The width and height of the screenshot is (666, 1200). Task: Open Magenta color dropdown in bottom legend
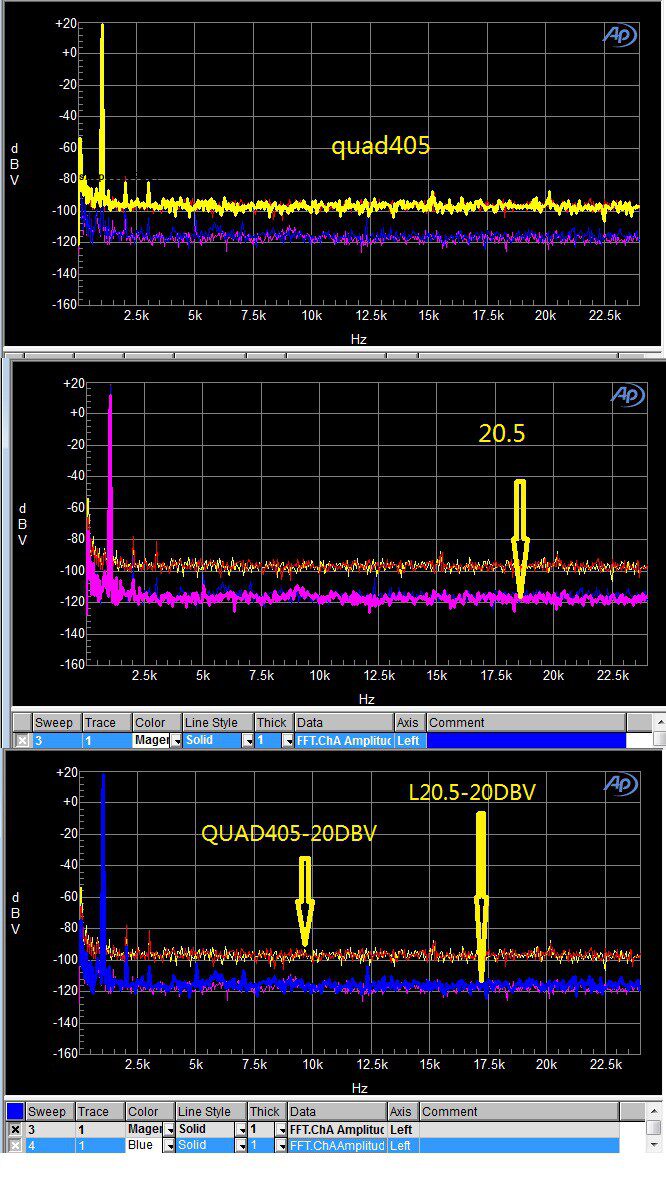(x=169, y=1129)
